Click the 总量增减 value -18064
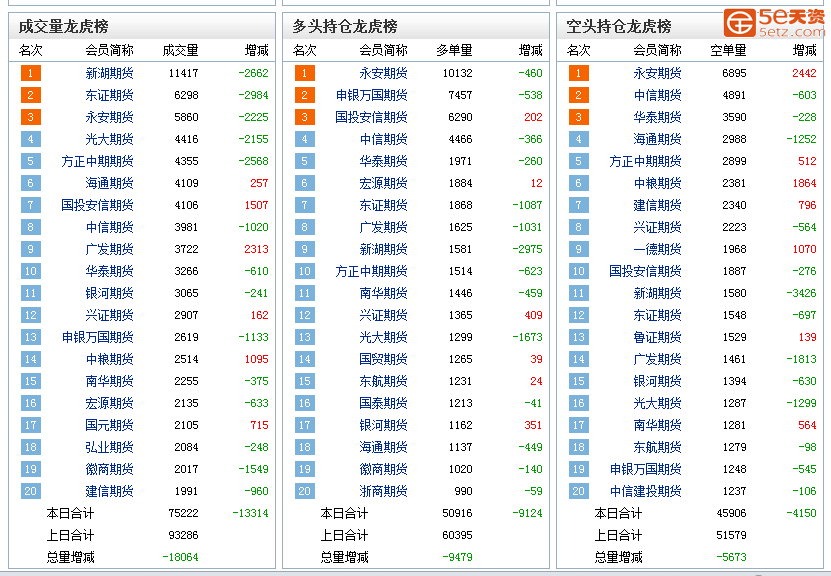This screenshot has height=576, width=831. pyautogui.click(x=180, y=557)
